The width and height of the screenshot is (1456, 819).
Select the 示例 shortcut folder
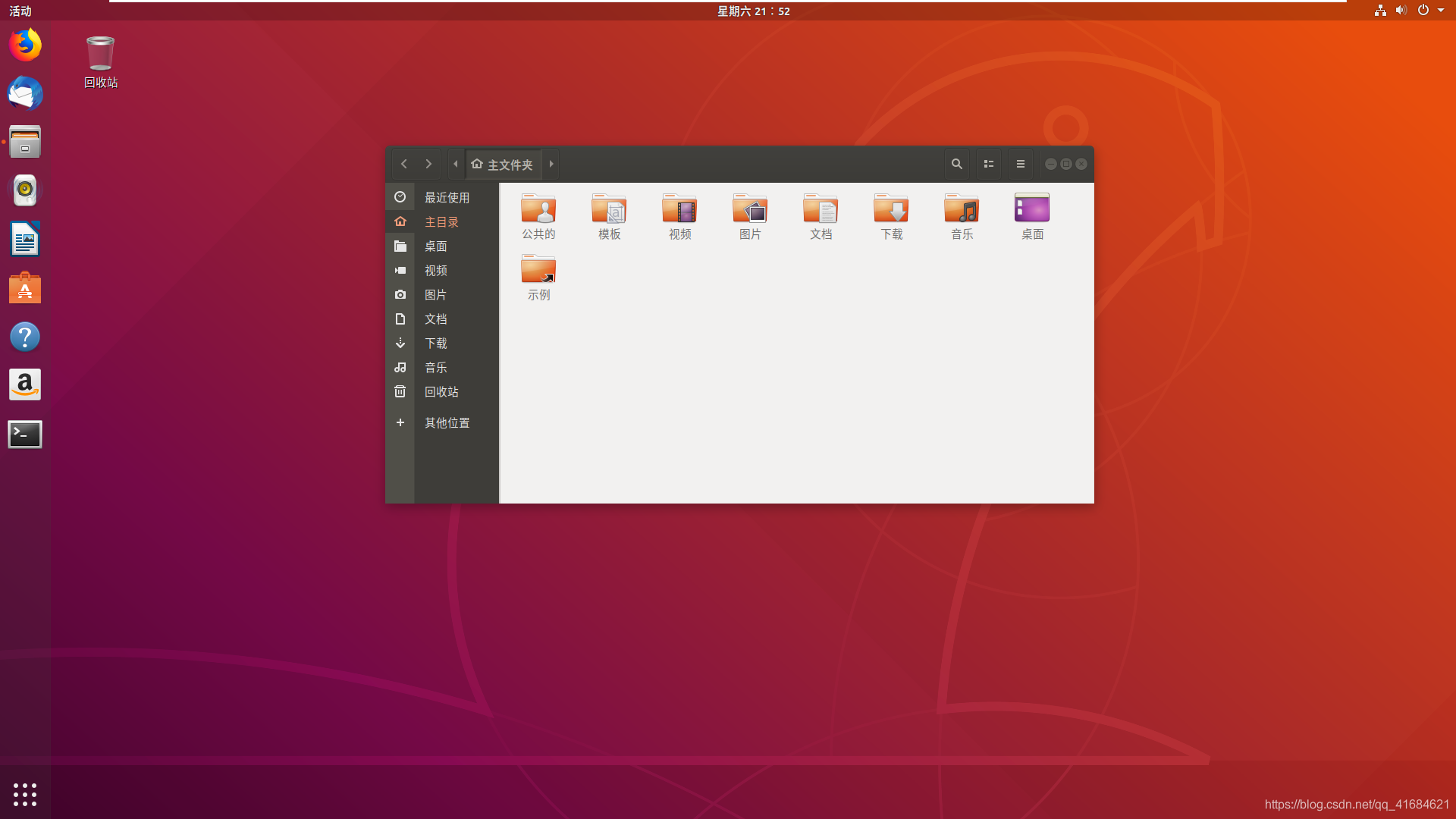(538, 269)
